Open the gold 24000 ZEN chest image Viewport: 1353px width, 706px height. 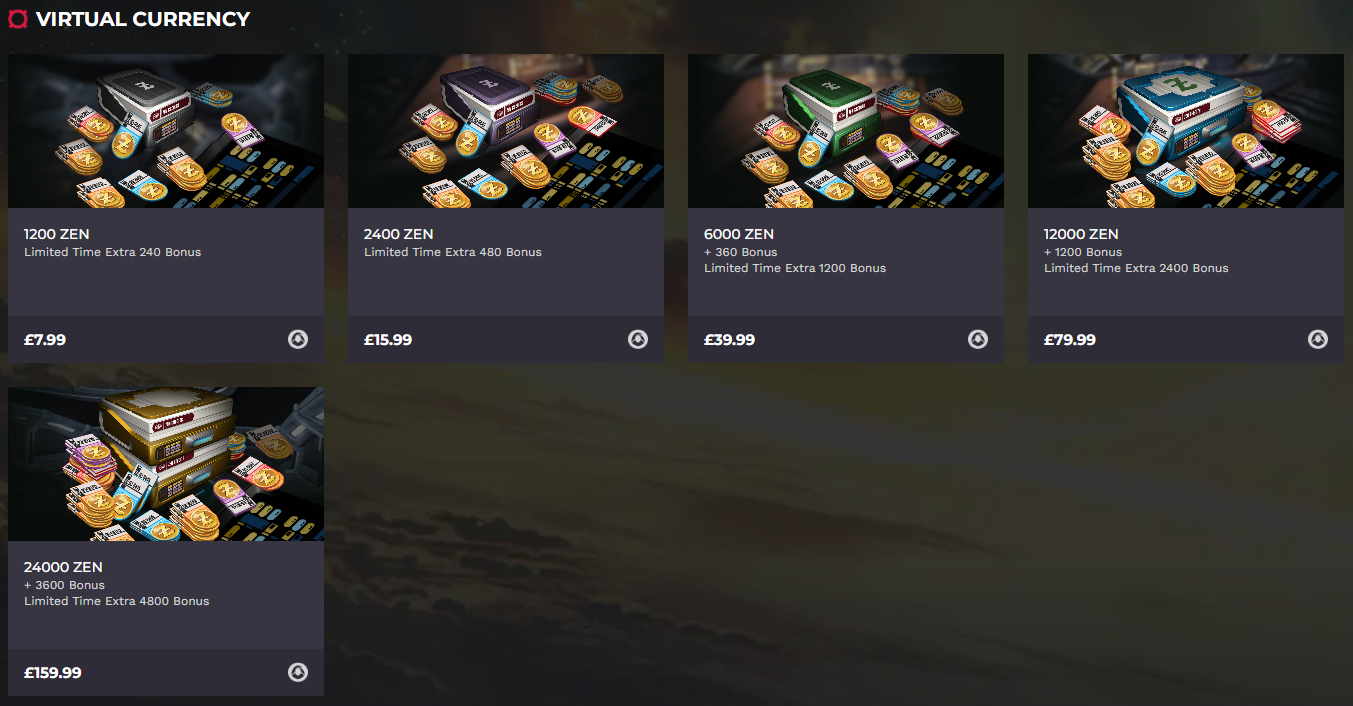(166, 464)
